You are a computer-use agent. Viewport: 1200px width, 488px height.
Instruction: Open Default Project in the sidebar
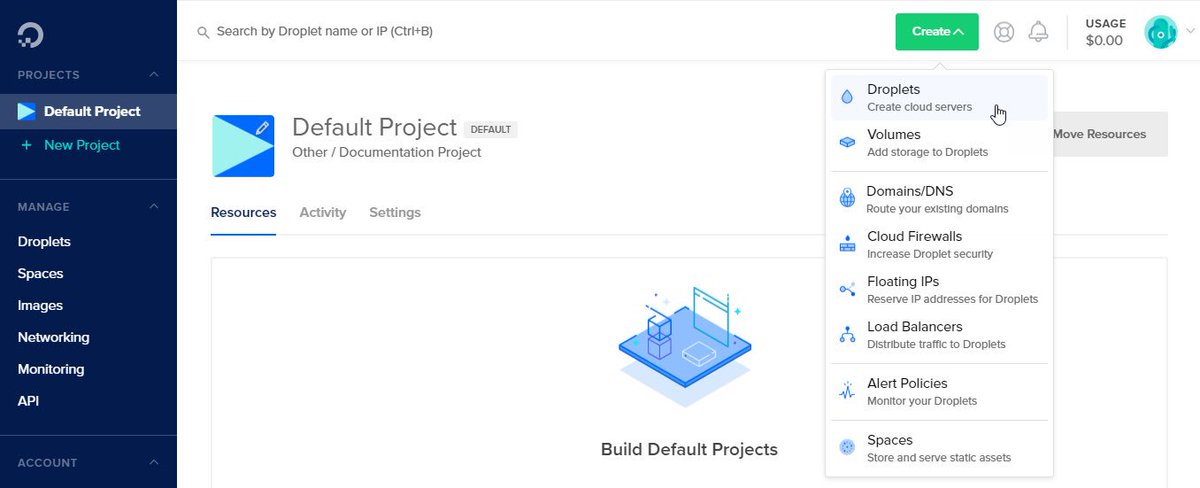tap(88, 111)
